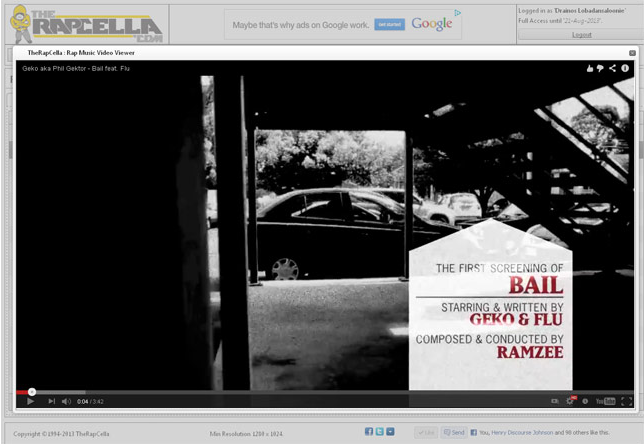644x444 pixels.
Task: Enter fullscreen mode
Action: coord(626,401)
